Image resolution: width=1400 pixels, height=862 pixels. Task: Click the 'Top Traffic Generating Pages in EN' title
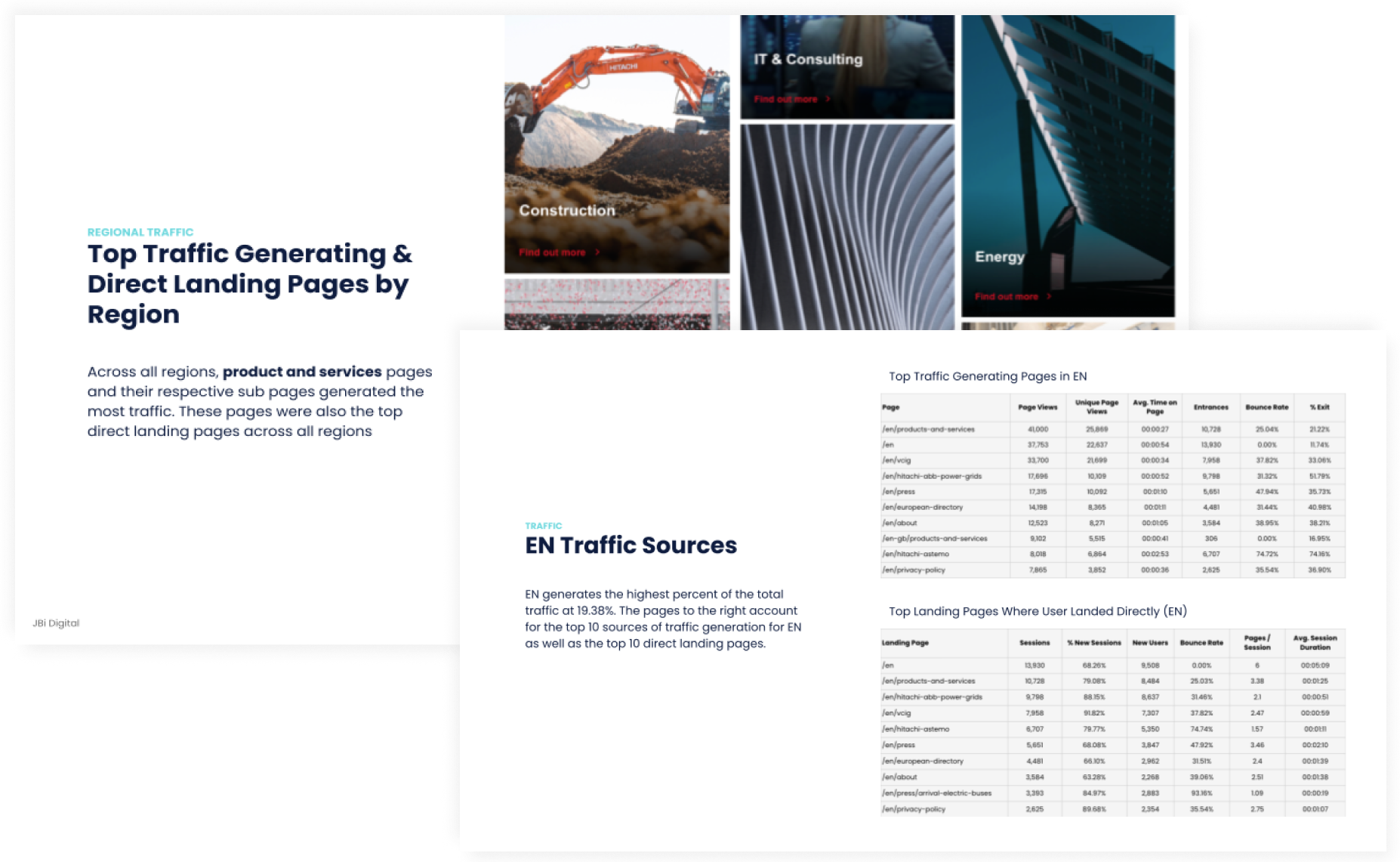[988, 376]
